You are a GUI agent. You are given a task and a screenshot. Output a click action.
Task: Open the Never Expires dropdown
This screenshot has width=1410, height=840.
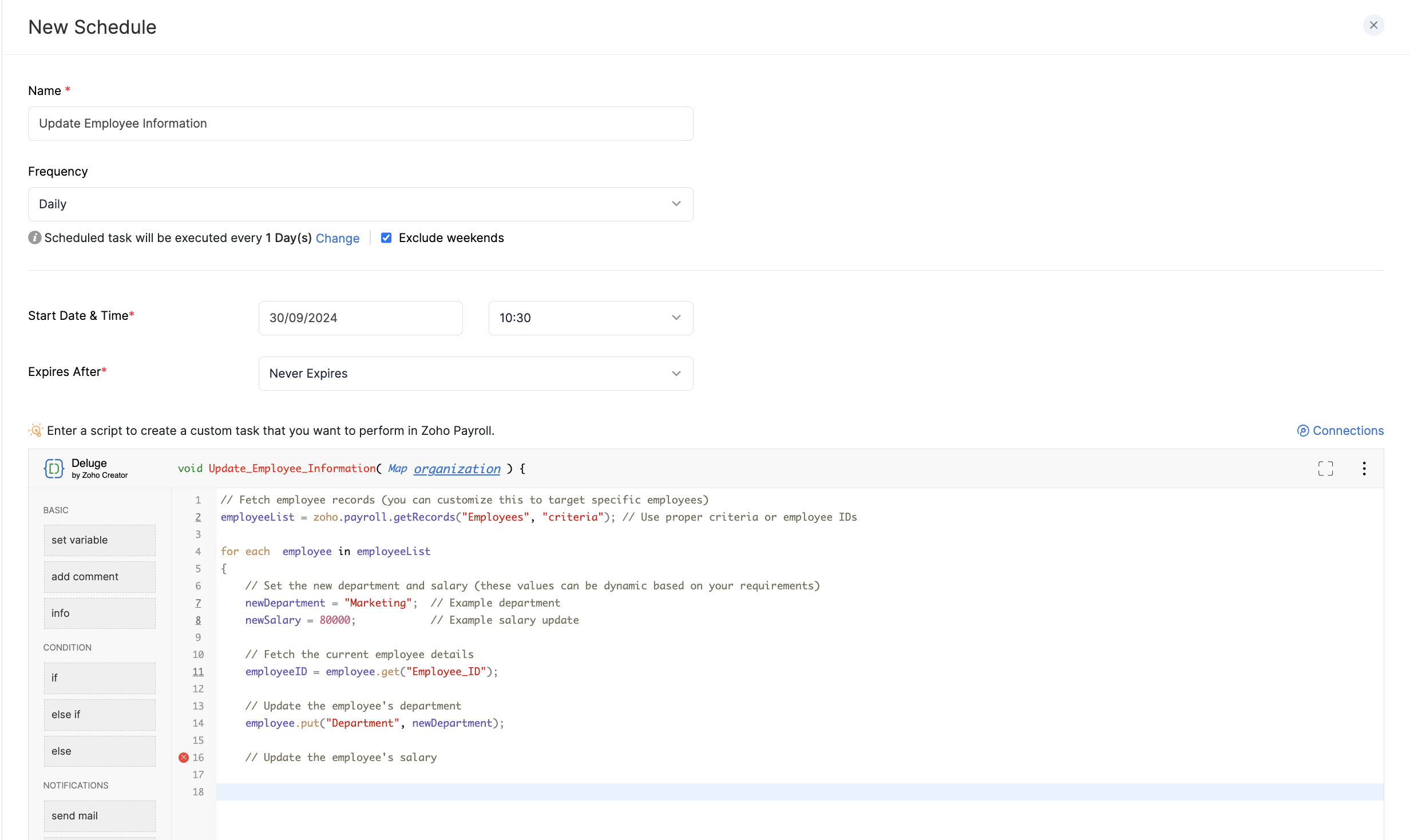(x=675, y=373)
